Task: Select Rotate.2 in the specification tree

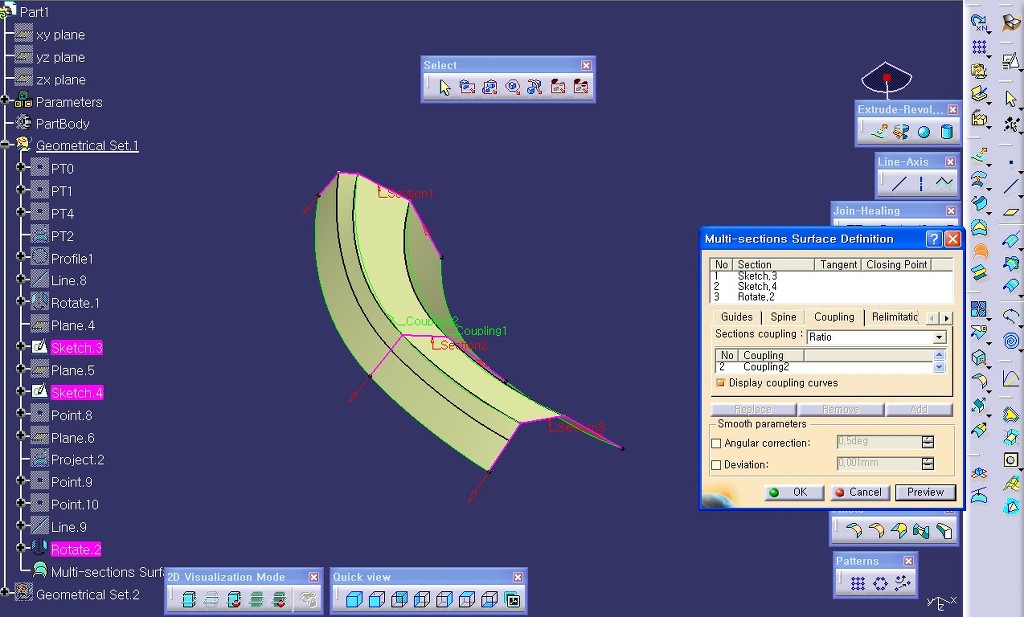Action: tap(76, 549)
